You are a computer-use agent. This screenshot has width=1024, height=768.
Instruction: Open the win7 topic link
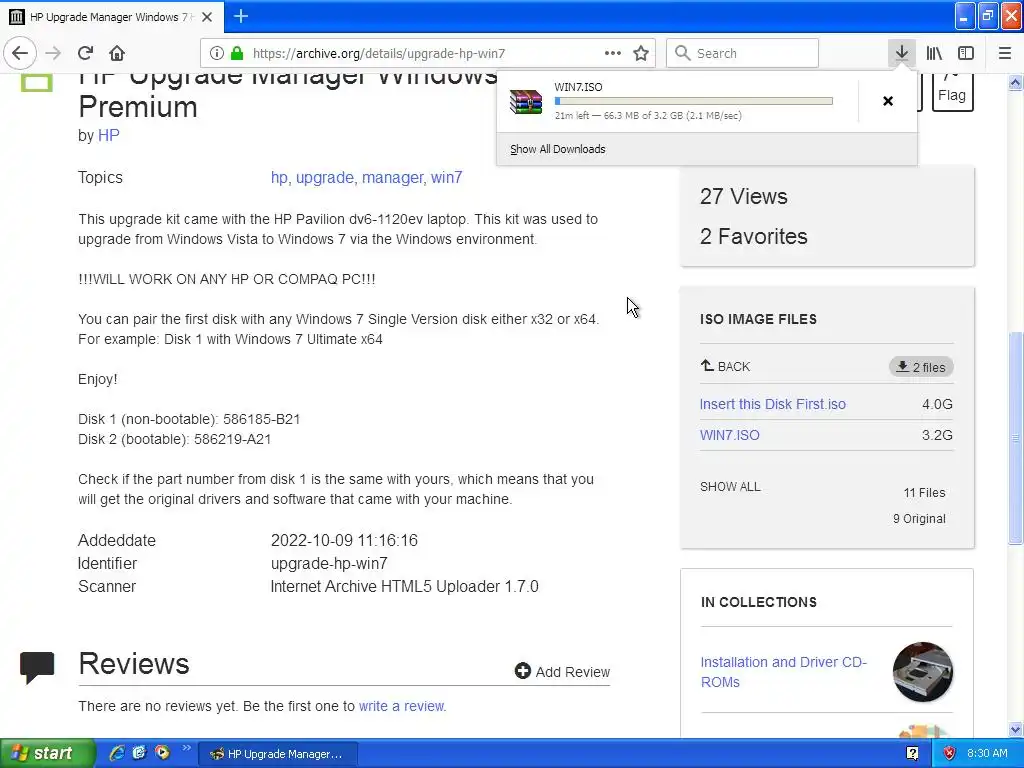(x=447, y=178)
